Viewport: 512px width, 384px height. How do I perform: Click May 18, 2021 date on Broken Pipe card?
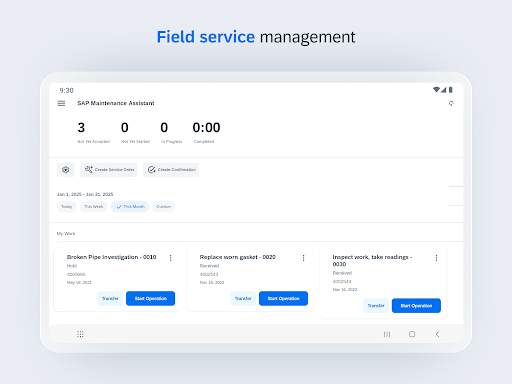click(79, 282)
